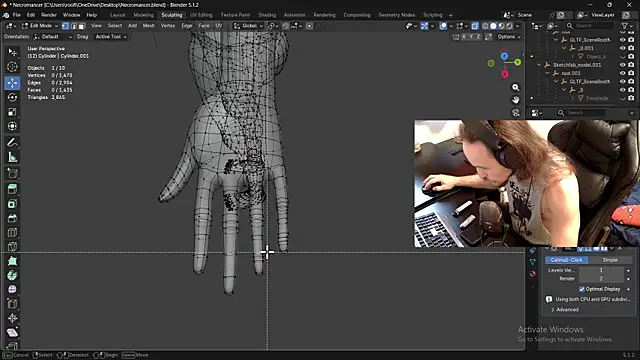640x360 pixels.
Task: Hide root.001 in viewport
Action: coord(622,73)
